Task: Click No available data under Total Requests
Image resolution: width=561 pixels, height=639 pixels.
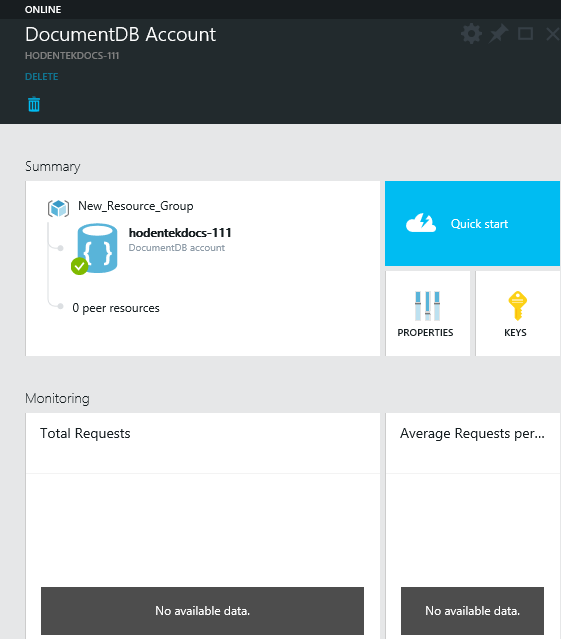Action: pyautogui.click(x=202, y=610)
